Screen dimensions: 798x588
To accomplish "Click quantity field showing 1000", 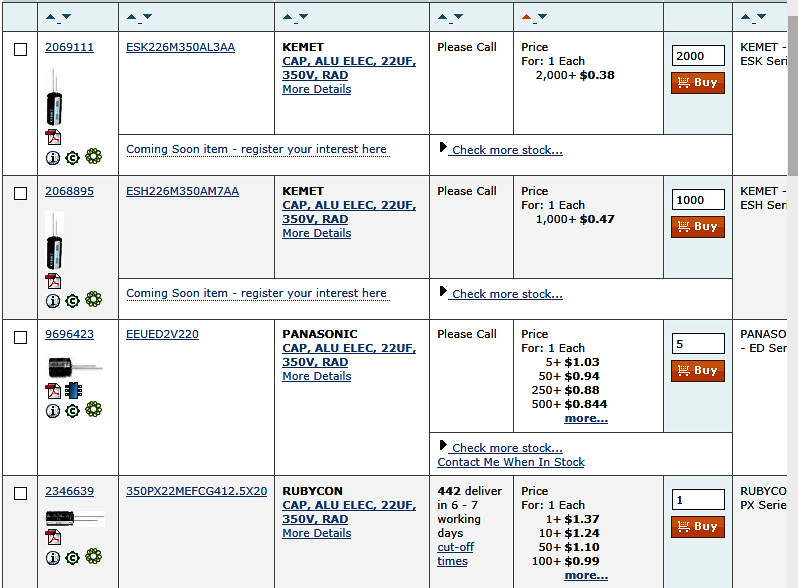I will tap(698, 200).
